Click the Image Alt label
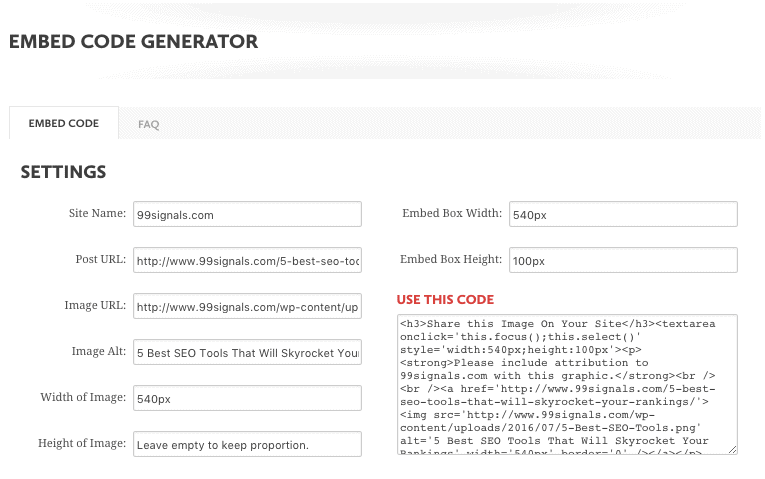This screenshot has width=765, height=479. (x=99, y=351)
